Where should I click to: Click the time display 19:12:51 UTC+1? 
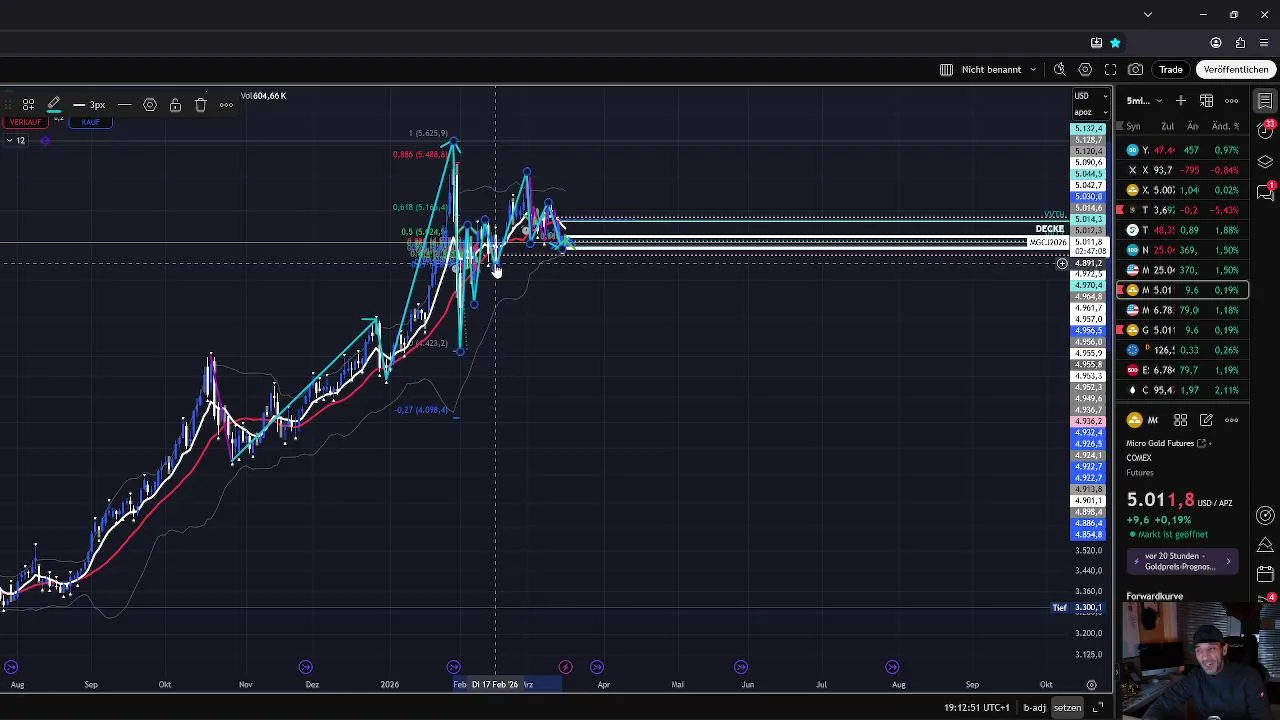tap(976, 708)
